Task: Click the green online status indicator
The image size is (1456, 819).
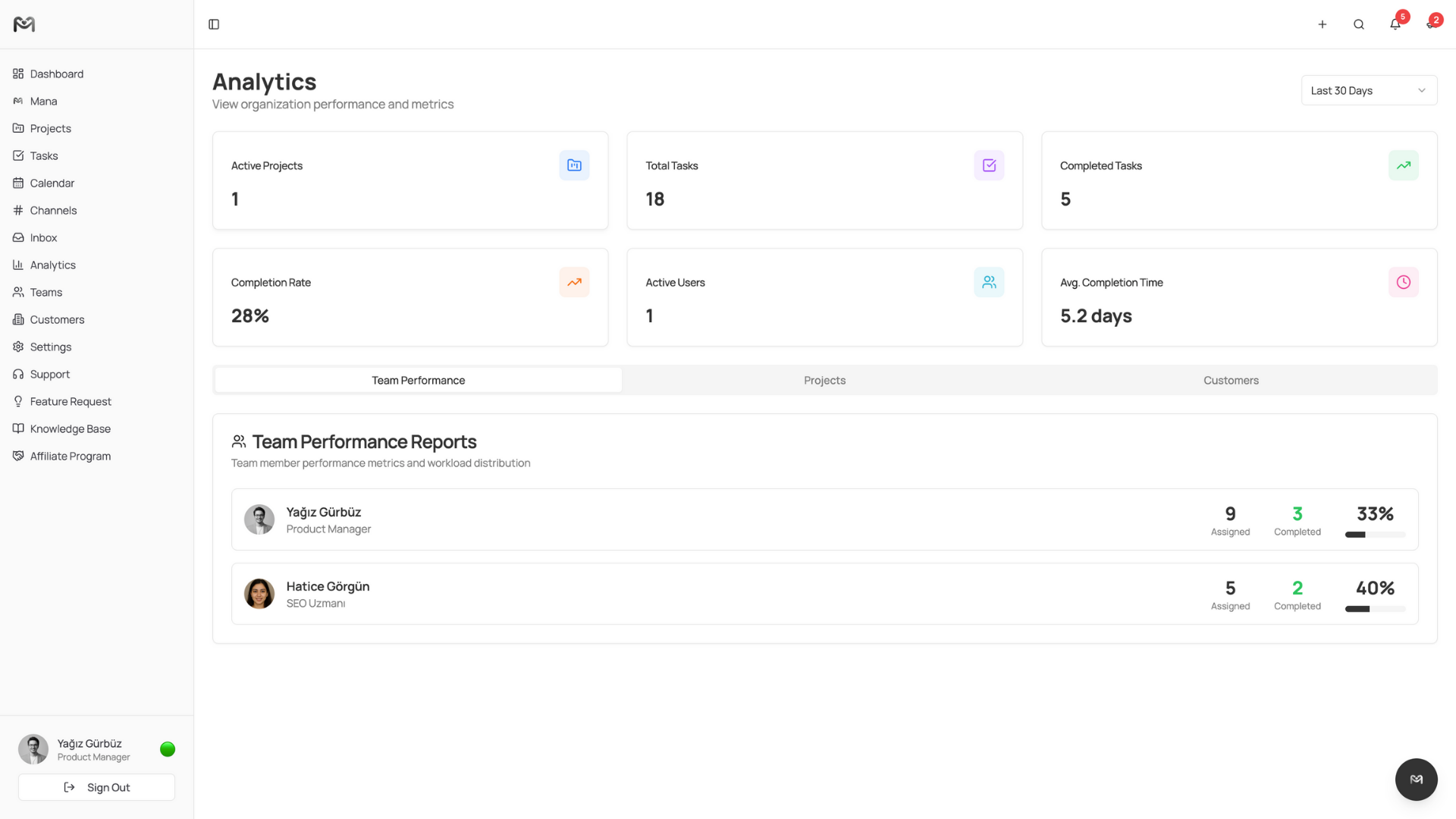Action: pos(168,749)
